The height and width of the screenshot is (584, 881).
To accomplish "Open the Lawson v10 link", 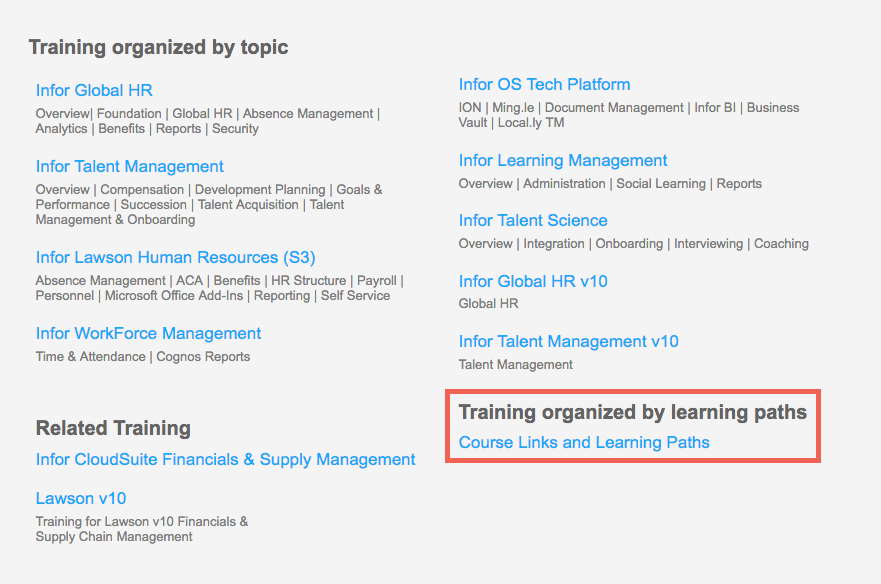I will coord(81,499).
